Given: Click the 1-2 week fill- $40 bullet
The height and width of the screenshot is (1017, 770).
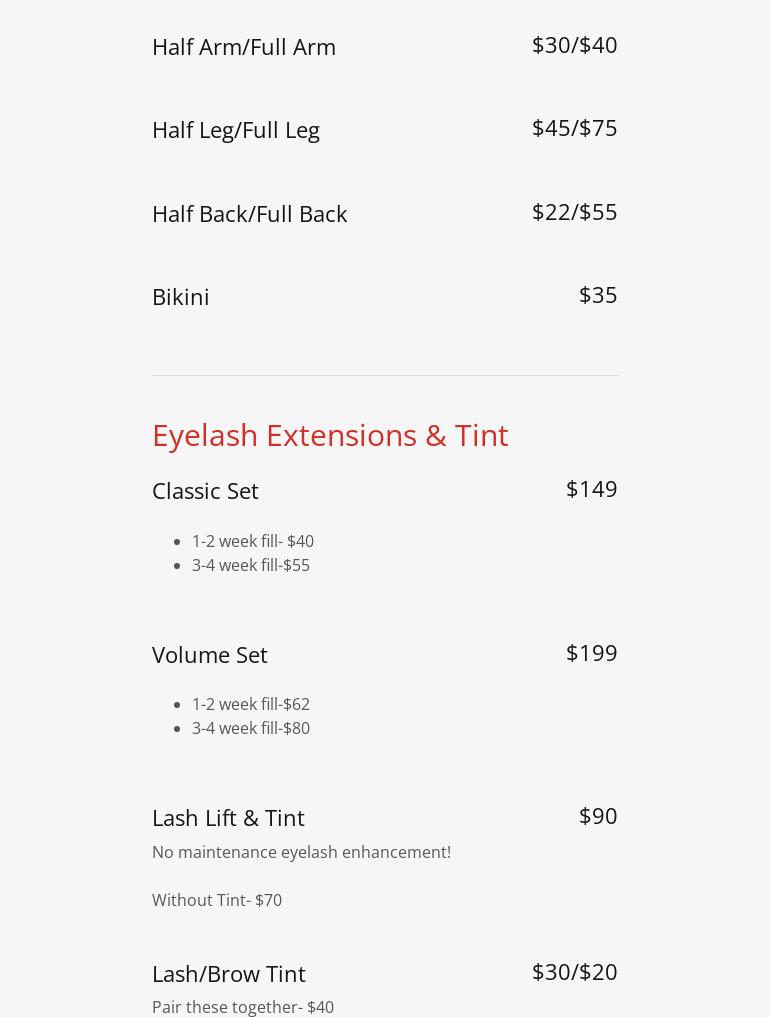Looking at the screenshot, I should click(253, 541).
